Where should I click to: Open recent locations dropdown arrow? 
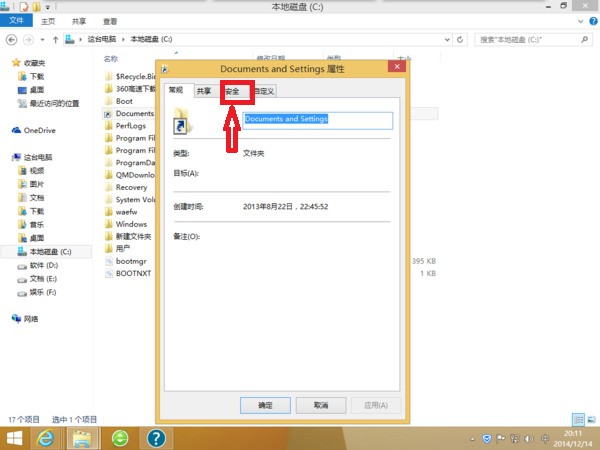tap(42, 39)
